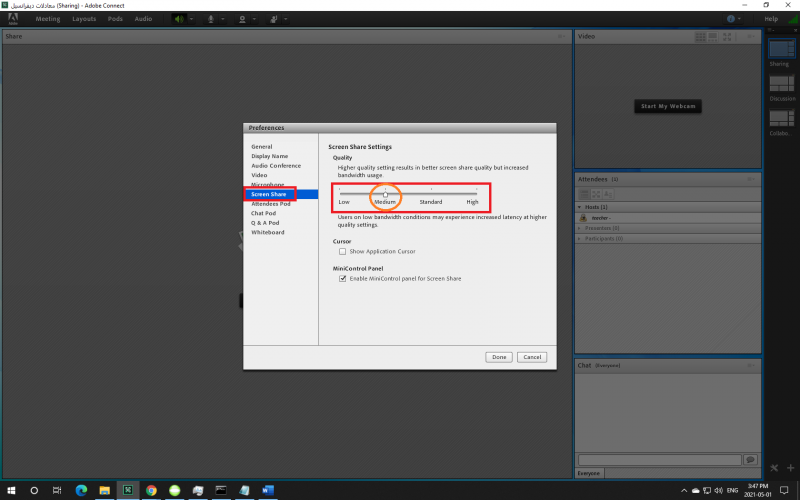Open the Meeting menu
800x500 pixels.
point(48,19)
